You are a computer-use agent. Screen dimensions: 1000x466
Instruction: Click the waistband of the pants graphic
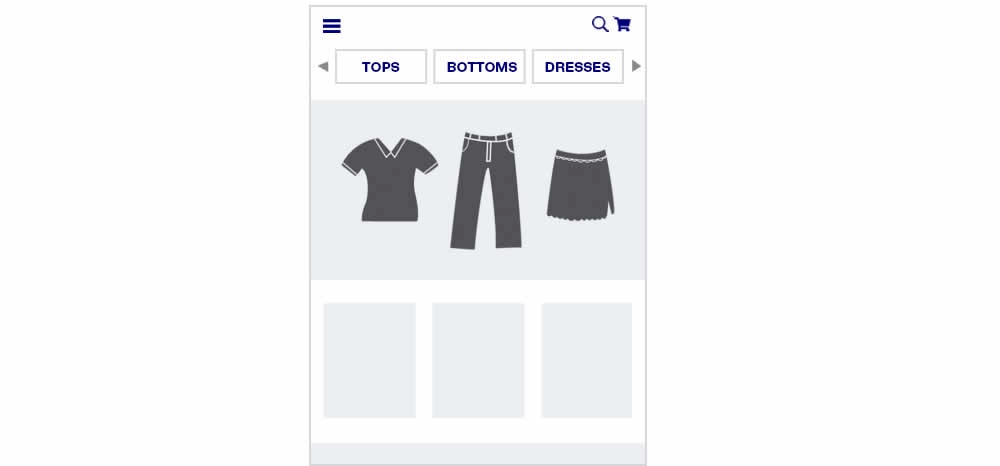[489, 136]
